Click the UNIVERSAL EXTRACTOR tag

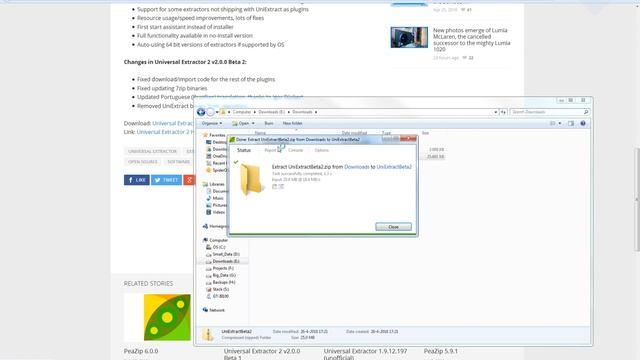pos(152,151)
